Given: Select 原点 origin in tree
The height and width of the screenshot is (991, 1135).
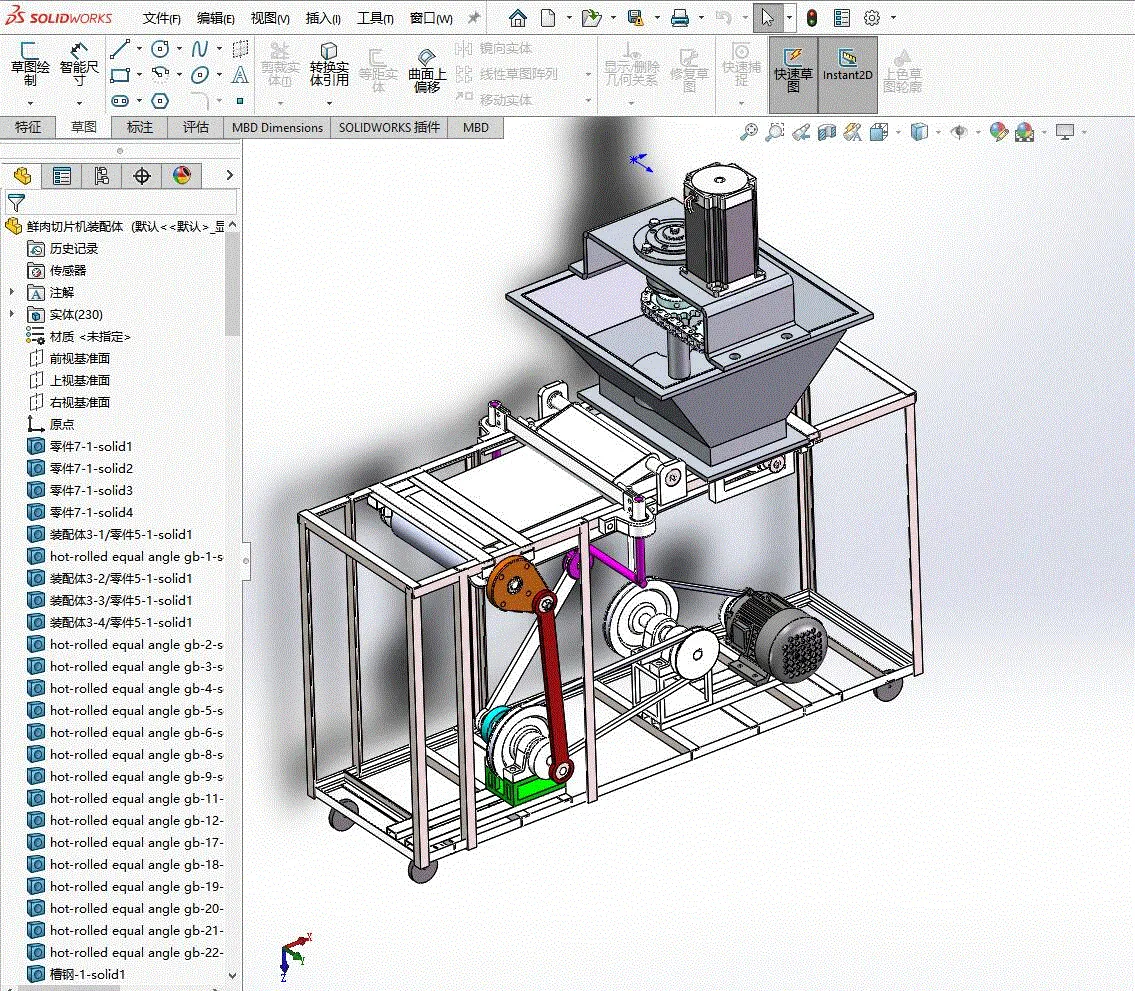Looking at the screenshot, I should point(62,424).
